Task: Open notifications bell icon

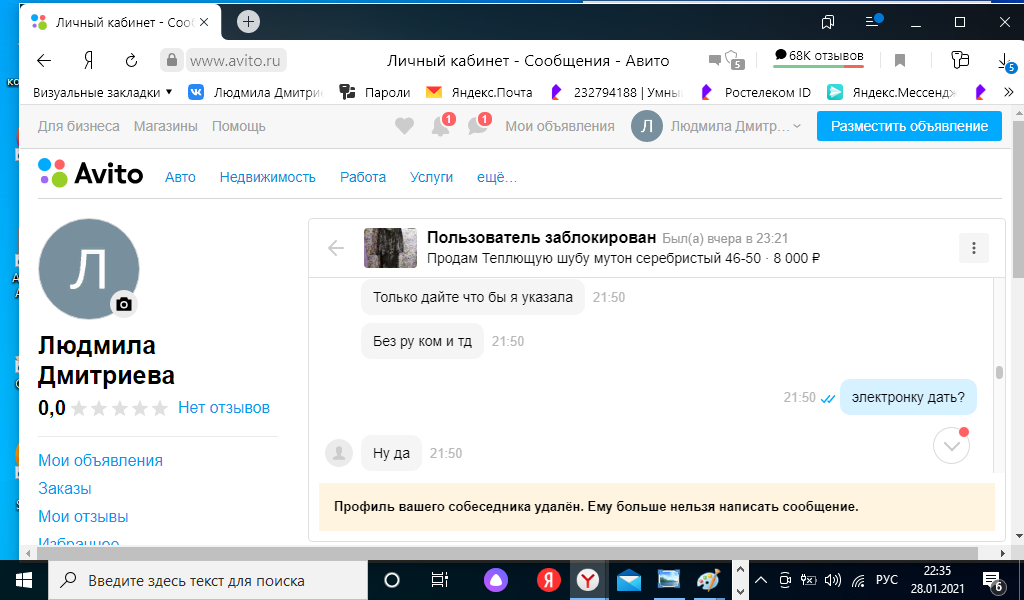Action: point(439,126)
